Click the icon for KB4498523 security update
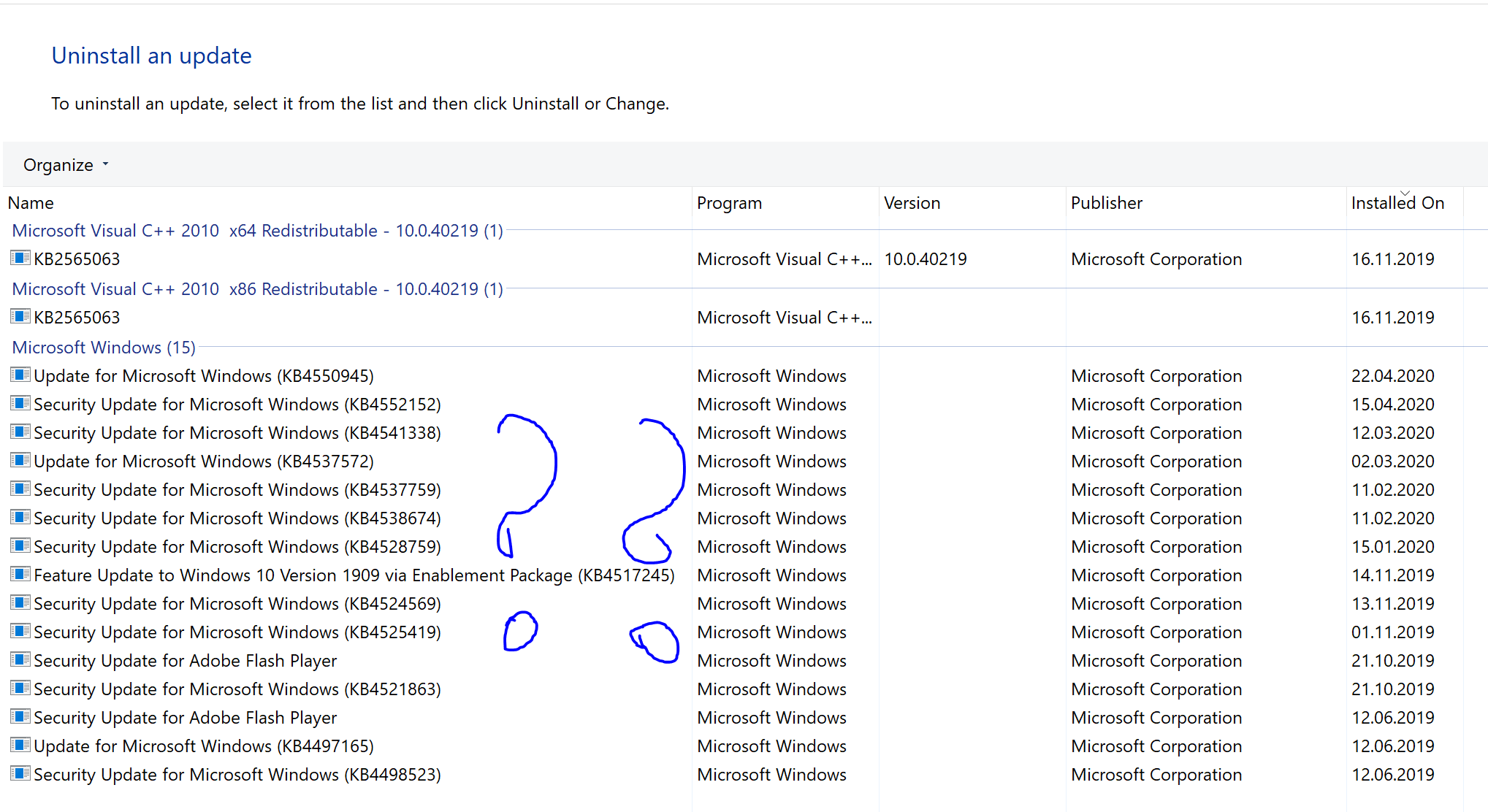This screenshot has width=1488, height=812. tap(20, 774)
